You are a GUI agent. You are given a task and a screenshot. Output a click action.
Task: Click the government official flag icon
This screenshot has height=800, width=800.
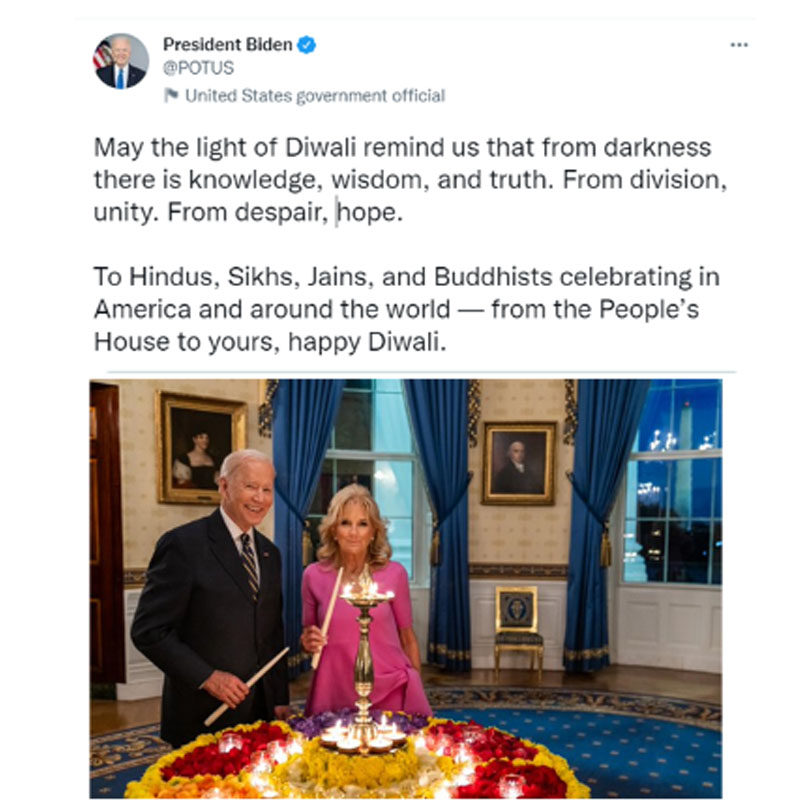(171, 95)
